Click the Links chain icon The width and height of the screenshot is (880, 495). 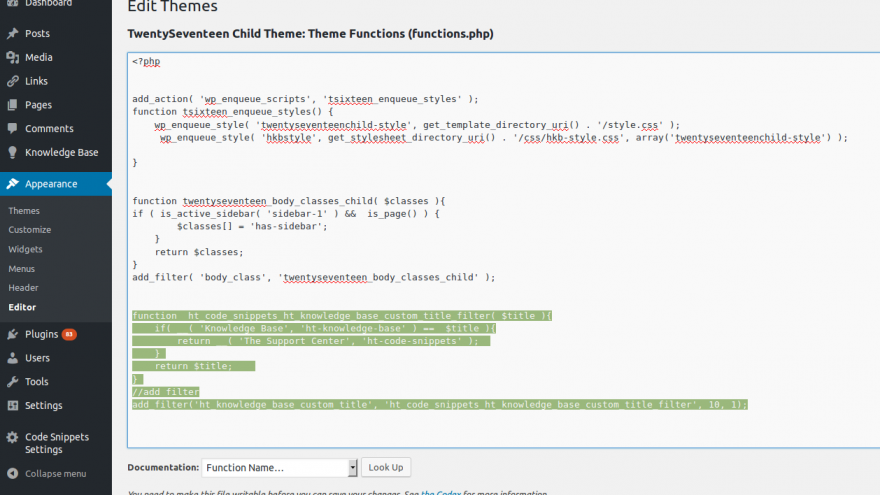click(12, 81)
